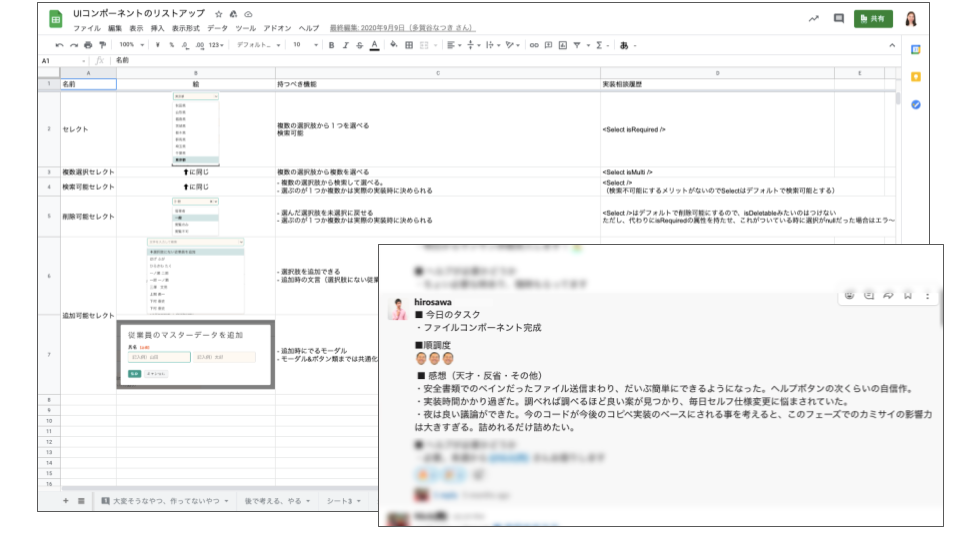Undo the last action
The image size is (960, 540).
(59, 45)
